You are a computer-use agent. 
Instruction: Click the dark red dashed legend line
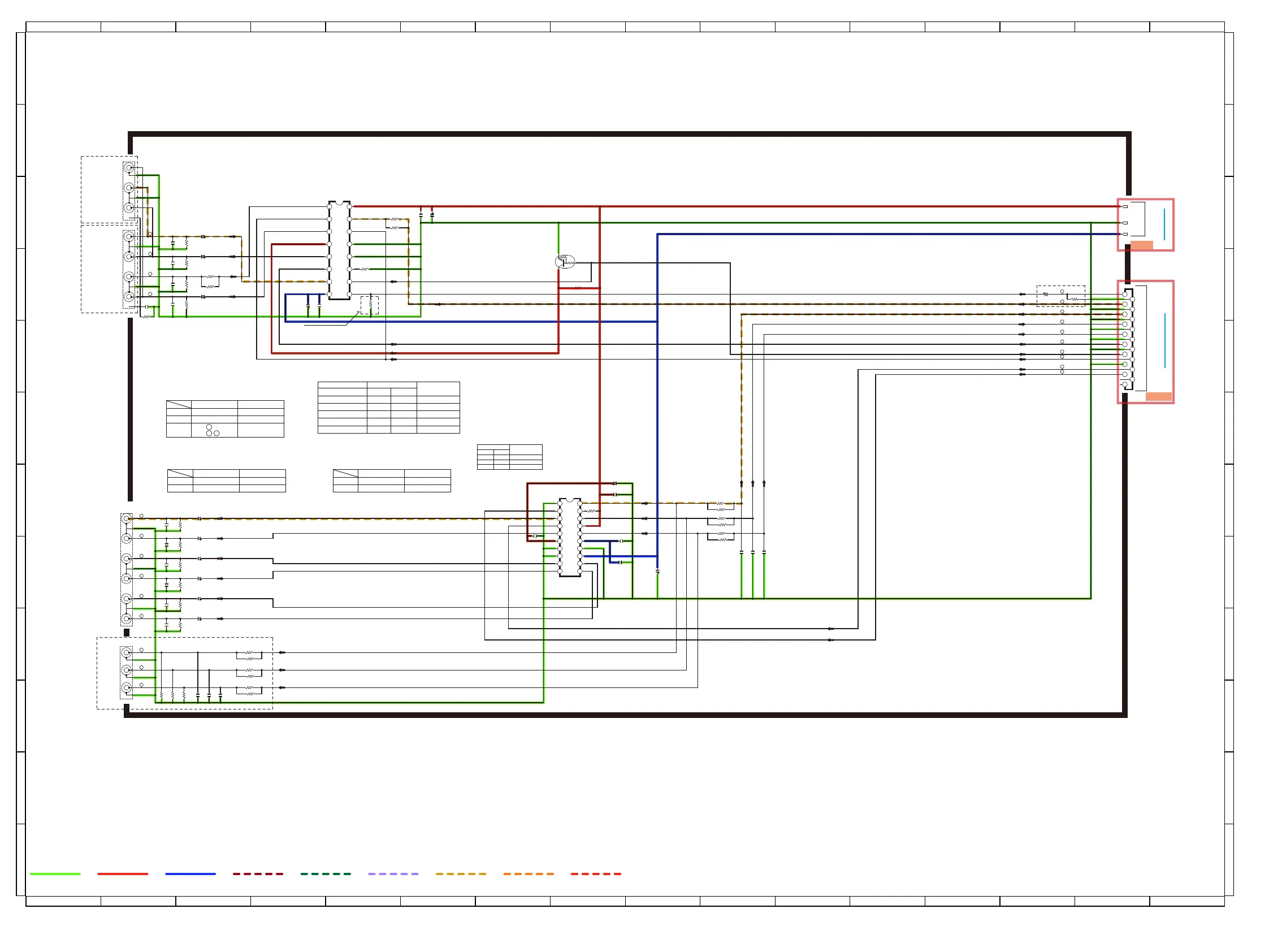point(258,874)
